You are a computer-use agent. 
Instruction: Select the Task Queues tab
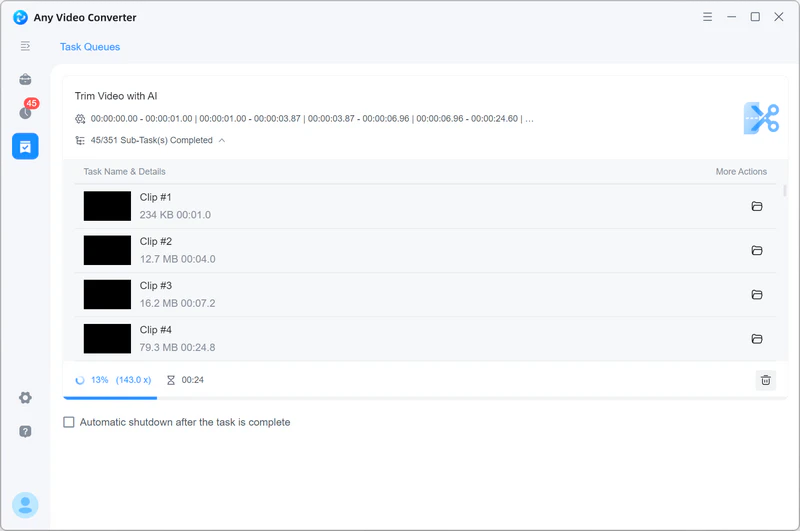90,46
